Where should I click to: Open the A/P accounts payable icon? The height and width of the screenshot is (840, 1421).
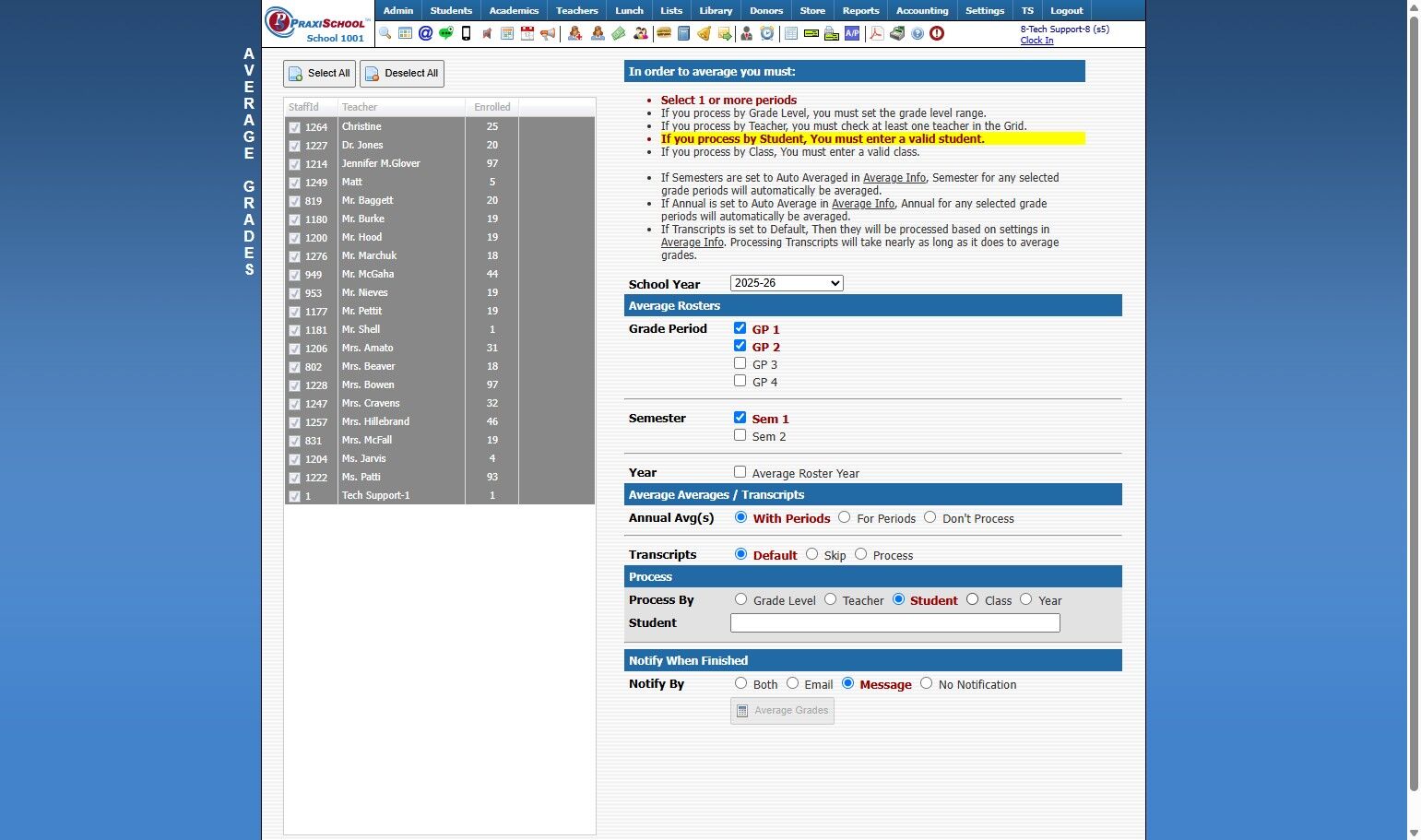tap(852, 33)
